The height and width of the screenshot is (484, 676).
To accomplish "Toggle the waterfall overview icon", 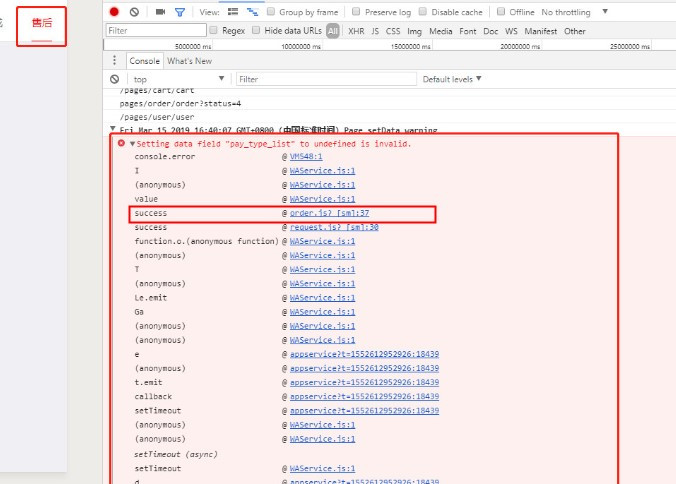I will pyautogui.click(x=252, y=12).
